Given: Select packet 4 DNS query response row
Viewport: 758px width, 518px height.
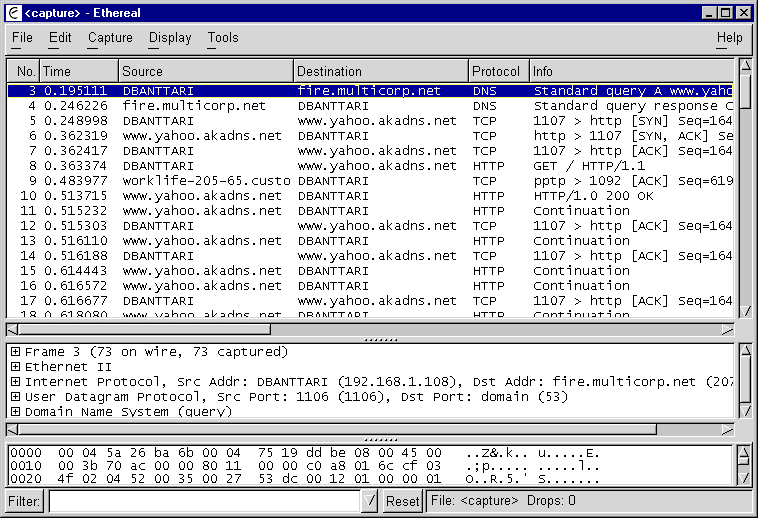Looking at the screenshot, I should [370, 106].
